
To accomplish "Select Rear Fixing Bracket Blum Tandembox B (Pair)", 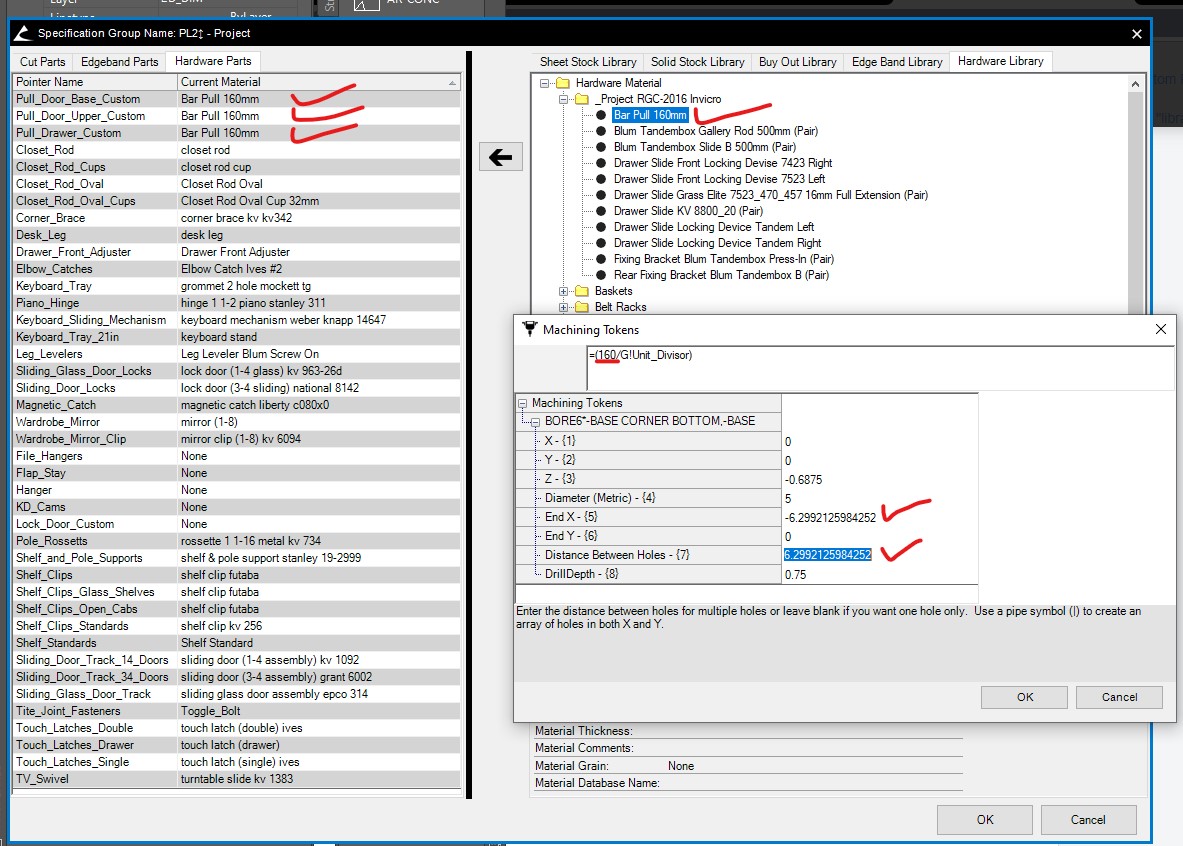I will click(x=721, y=275).
